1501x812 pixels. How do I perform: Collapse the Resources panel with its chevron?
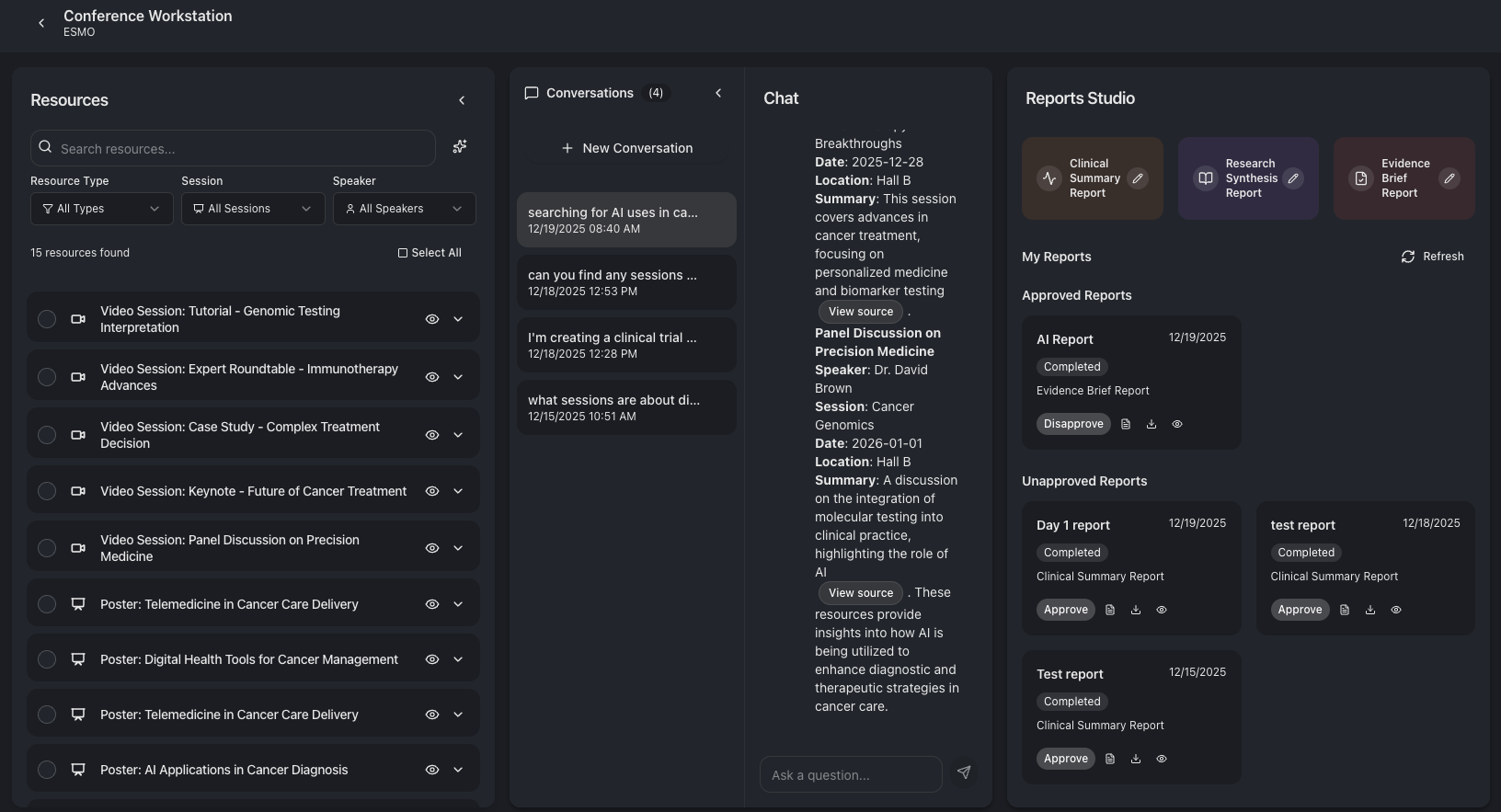point(462,100)
